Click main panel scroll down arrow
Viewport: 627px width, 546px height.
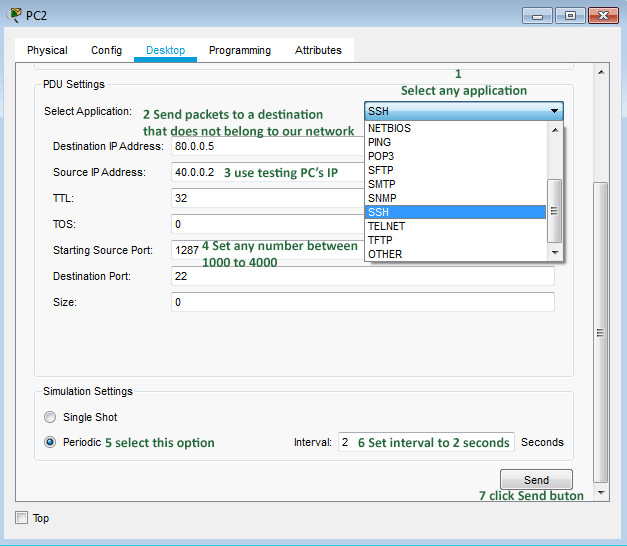(x=601, y=492)
